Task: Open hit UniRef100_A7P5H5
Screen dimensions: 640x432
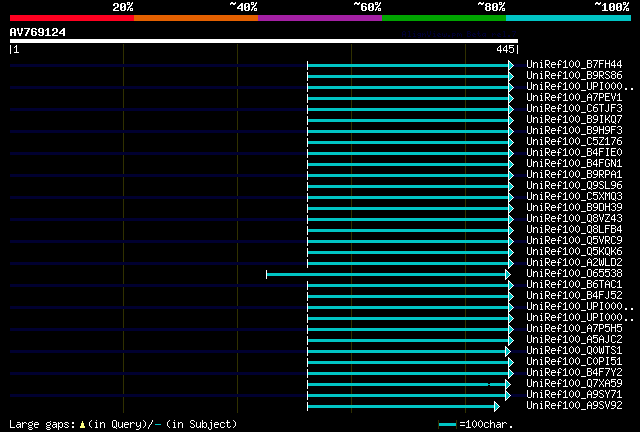Action: pyautogui.click(x=574, y=329)
